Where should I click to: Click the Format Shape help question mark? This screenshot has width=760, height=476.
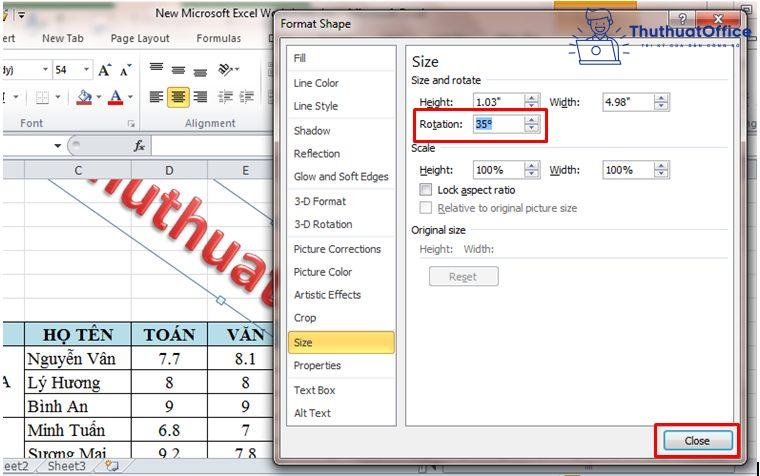pyautogui.click(x=682, y=19)
